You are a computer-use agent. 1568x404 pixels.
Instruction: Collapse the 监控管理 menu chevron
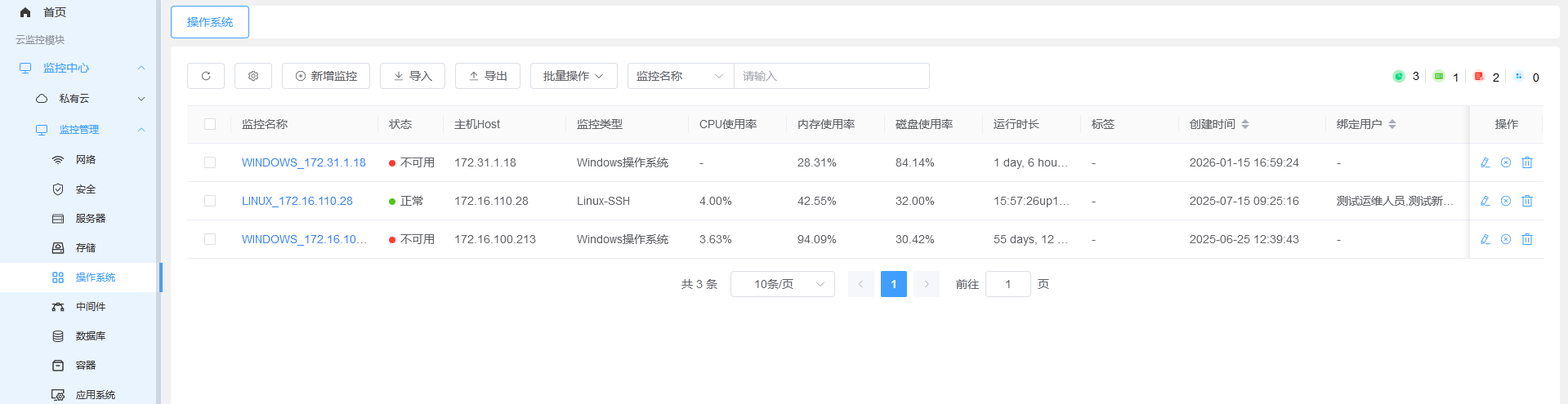[141, 130]
